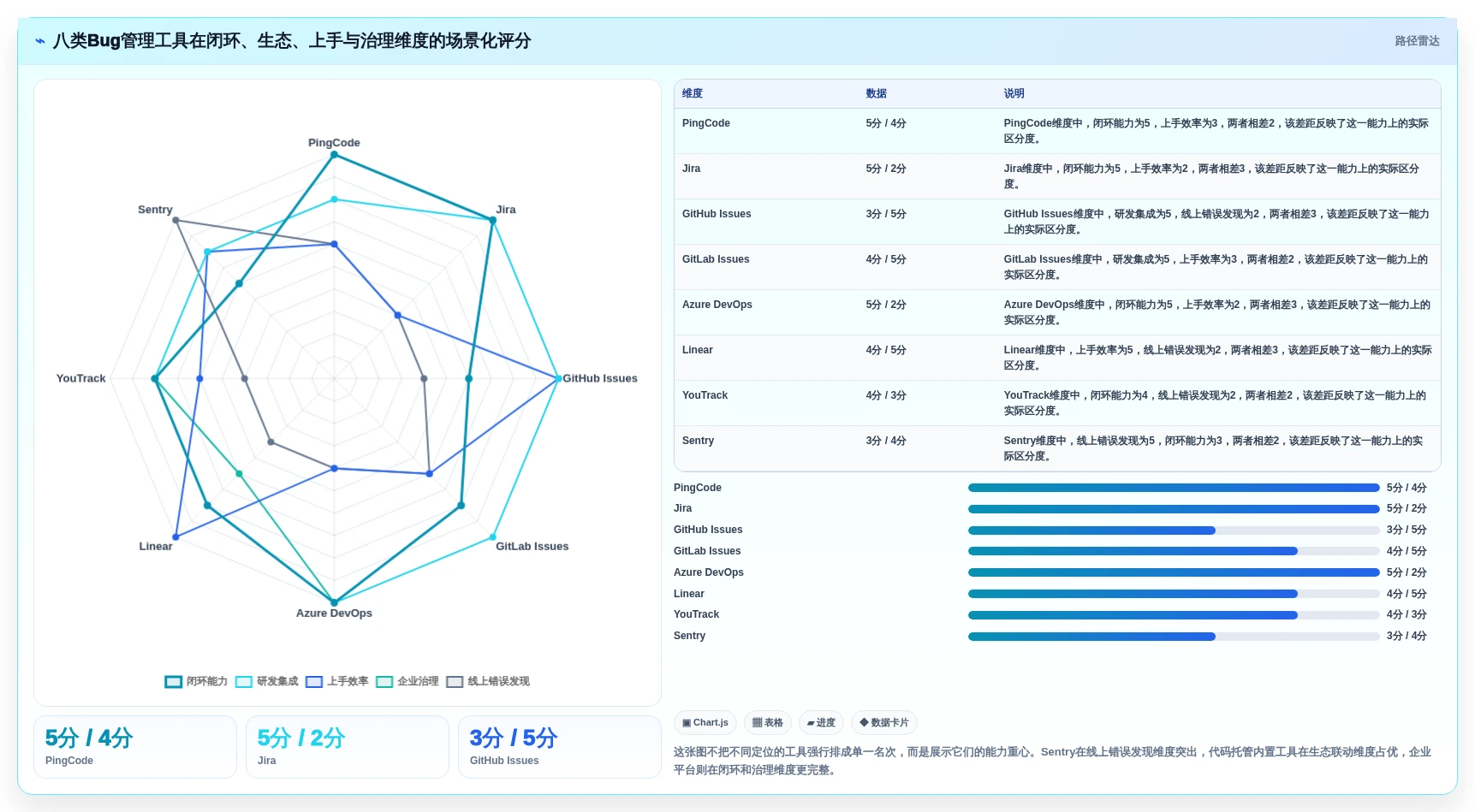Toggle the 企业治理 legend series
Viewport: 1475px width, 812px height.
point(407,681)
